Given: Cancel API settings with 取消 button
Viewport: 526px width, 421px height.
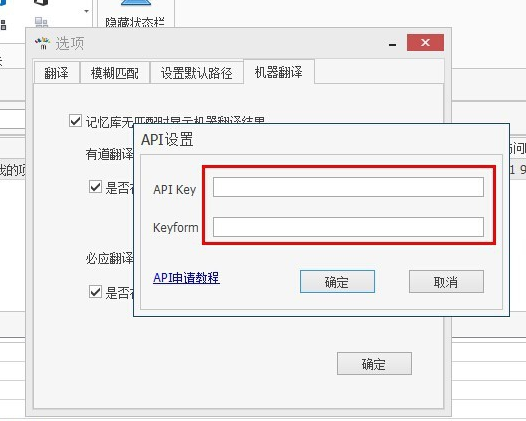Looking at the screenshot, I should click(x=446, y=281).
